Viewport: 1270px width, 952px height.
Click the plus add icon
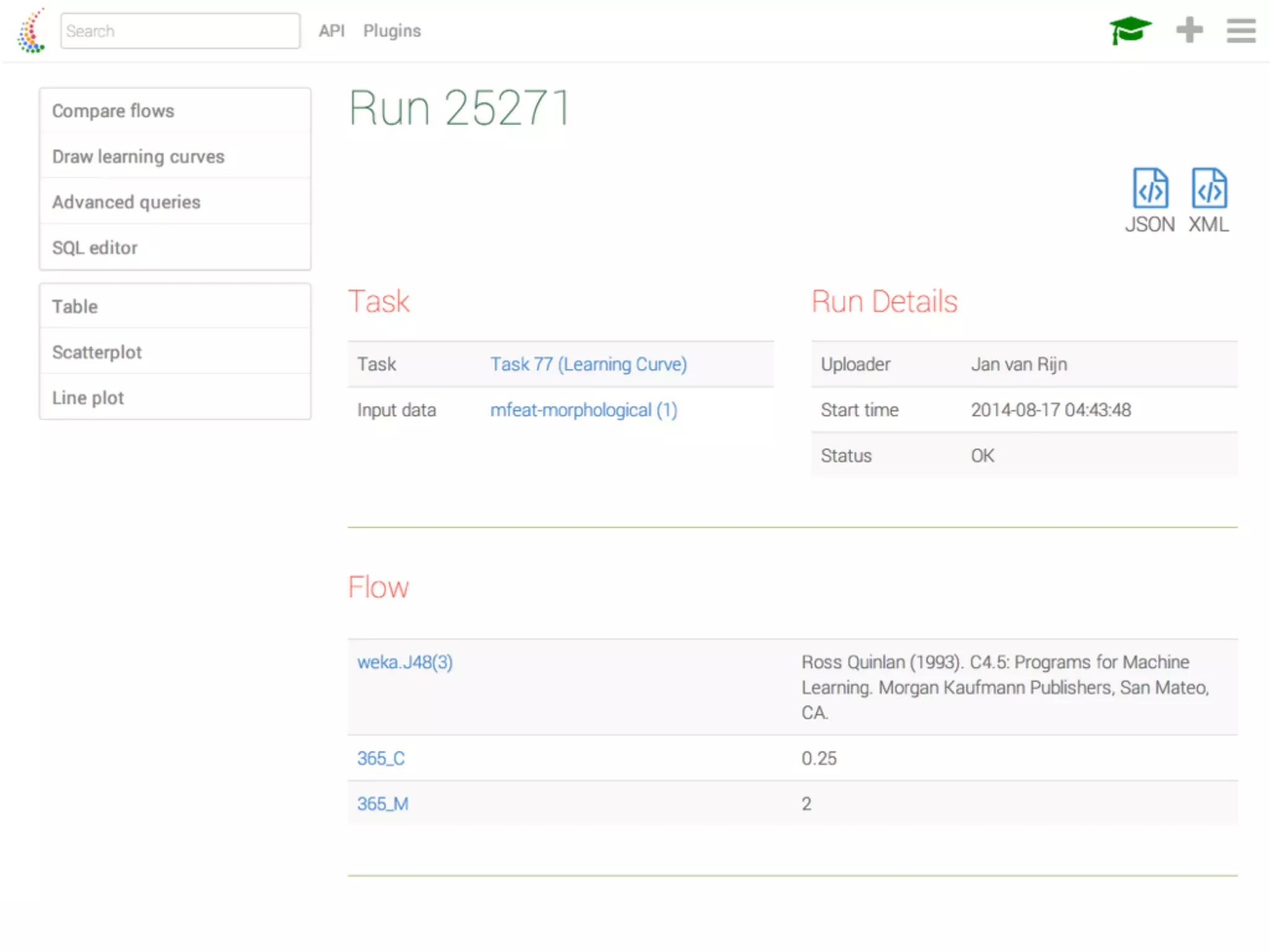[x=1189, y=30]
